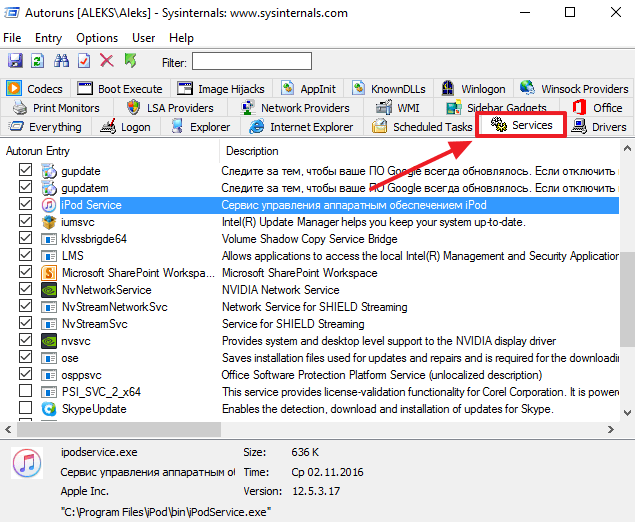Image resolution: width=635 pixels, height=522 pixels.
Task: Switch to the Logon tab
Action: [x=126, y=127]
